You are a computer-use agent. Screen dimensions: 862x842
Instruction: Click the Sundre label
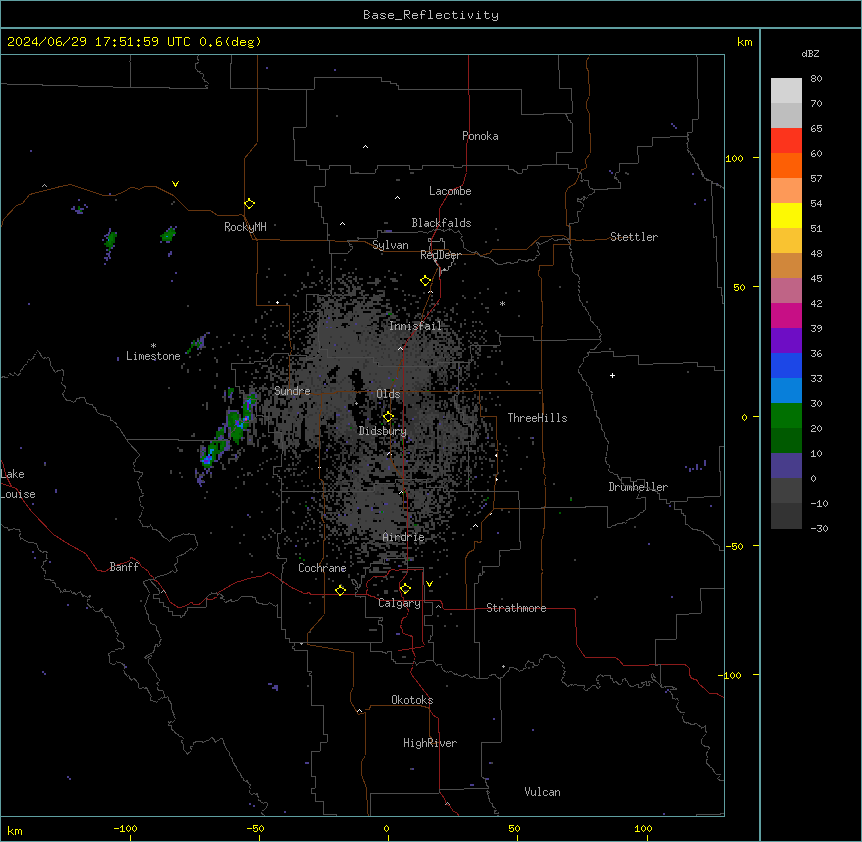292,391
